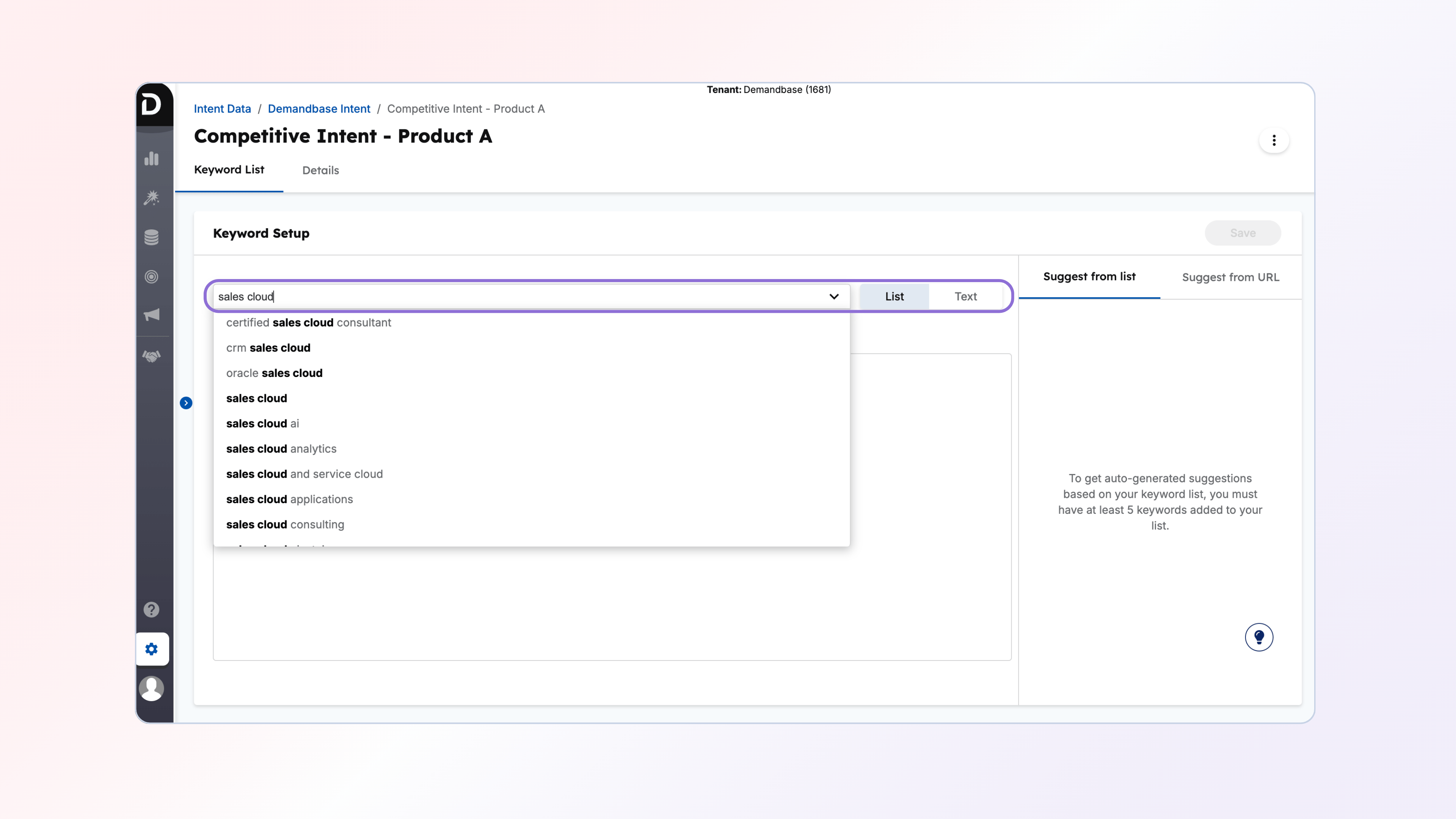
Task: Select 'sales cloud analytics' suggestion
Action: [281, 449]
